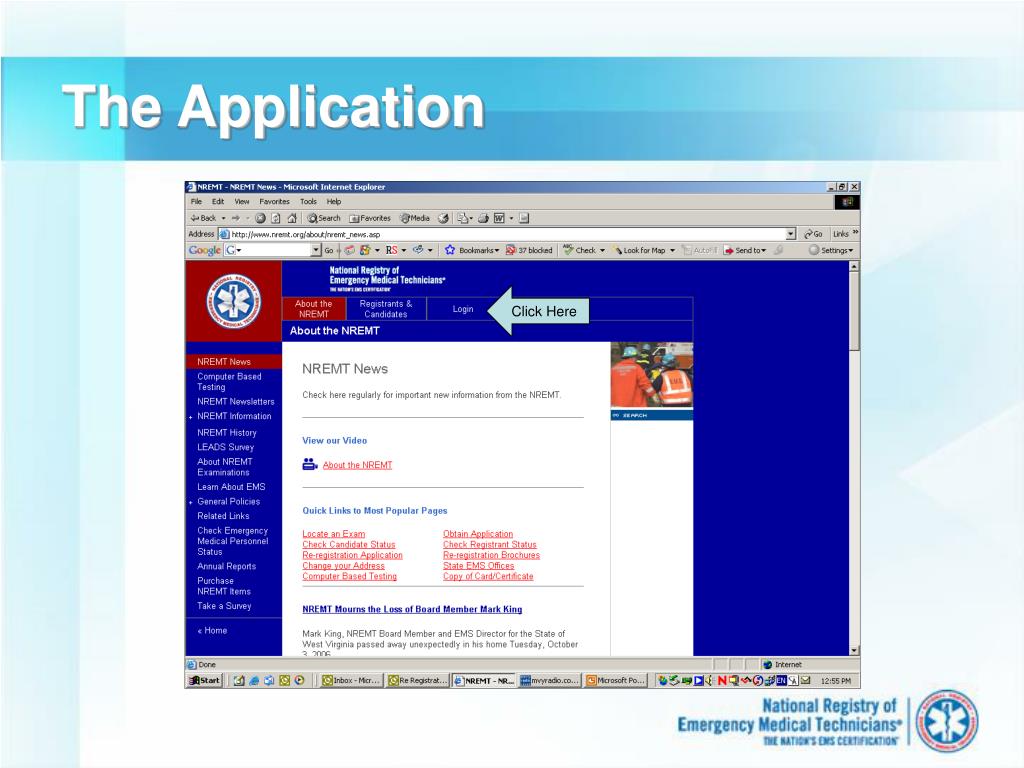Open the Help menu
This screenshot has width=1024, height=768.
(x=334, y=202)
